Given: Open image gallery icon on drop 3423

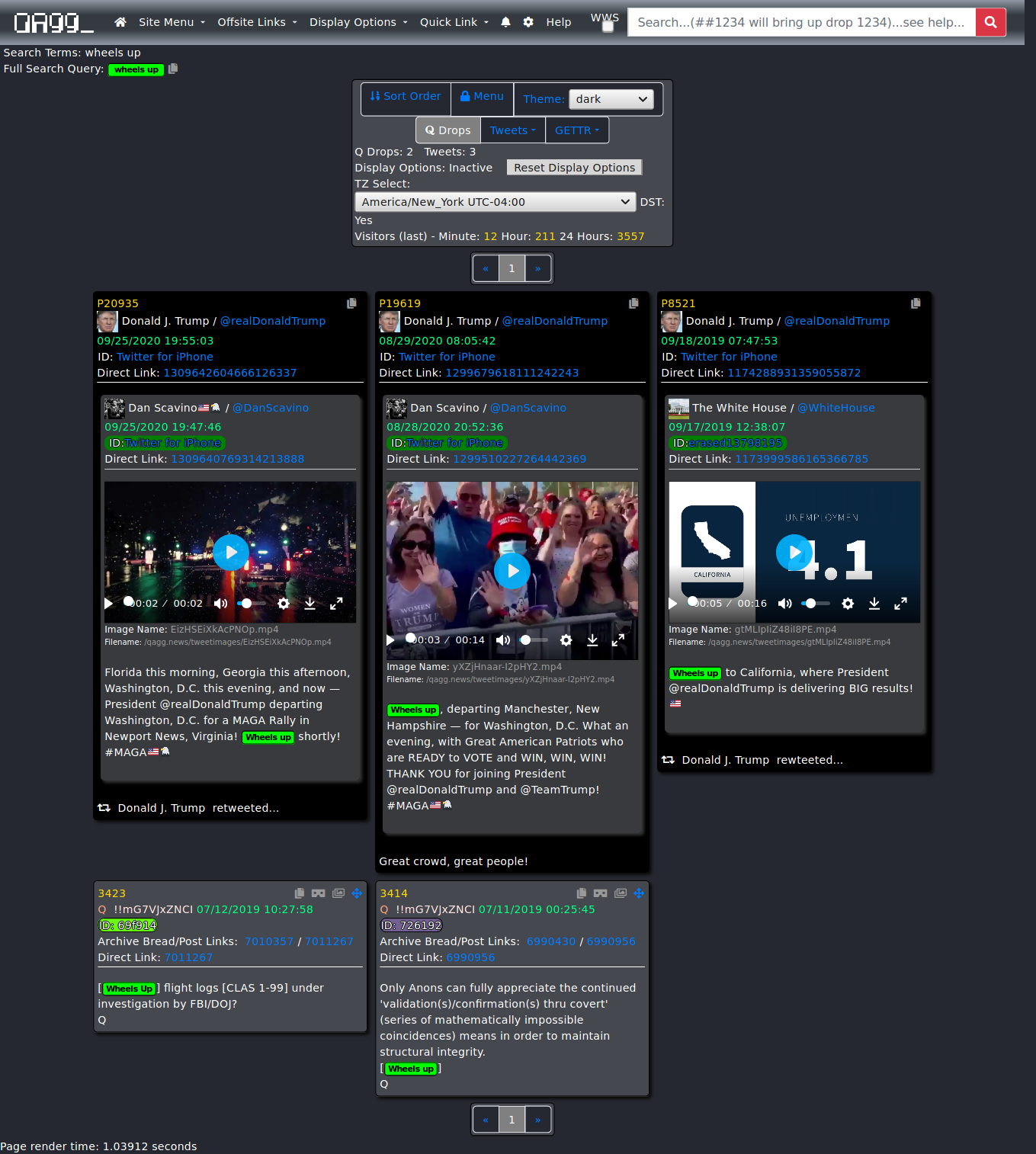Looking at the screenshot, I should point(338,893).
